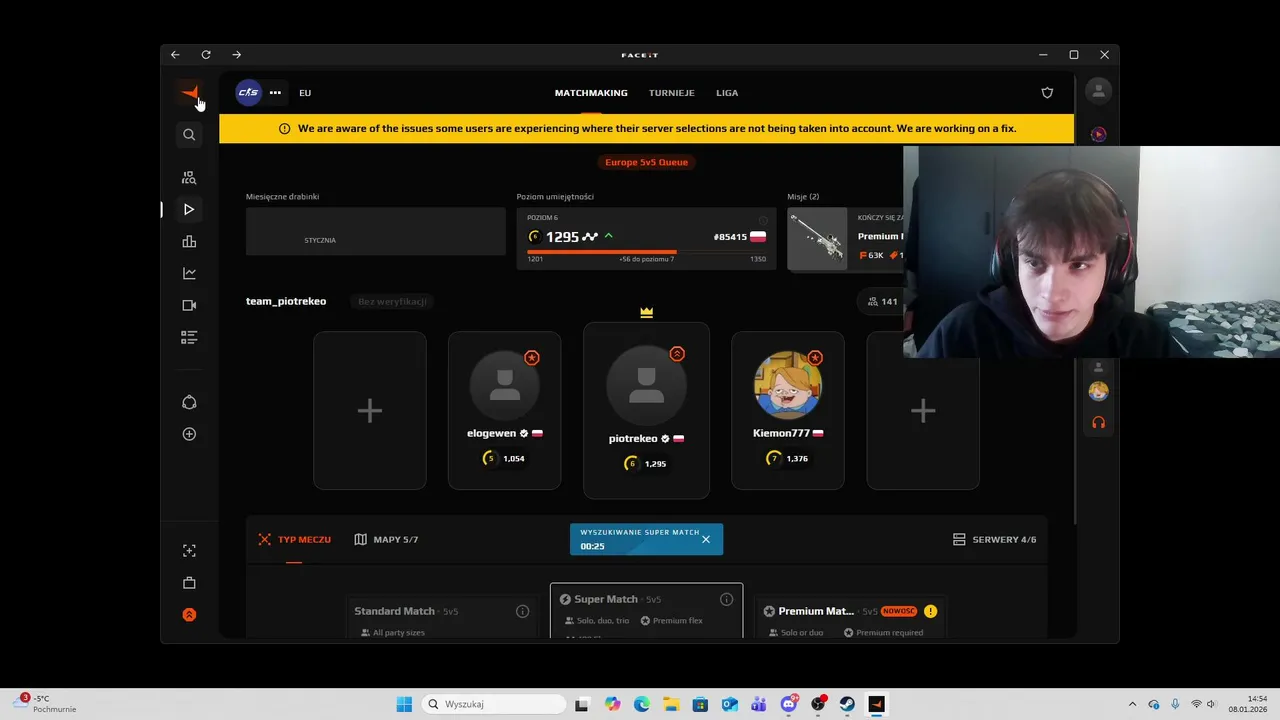This screenshot has height=720, width=1280.
Task: Open the shop shield icon in header
Action: (1047, 93)
